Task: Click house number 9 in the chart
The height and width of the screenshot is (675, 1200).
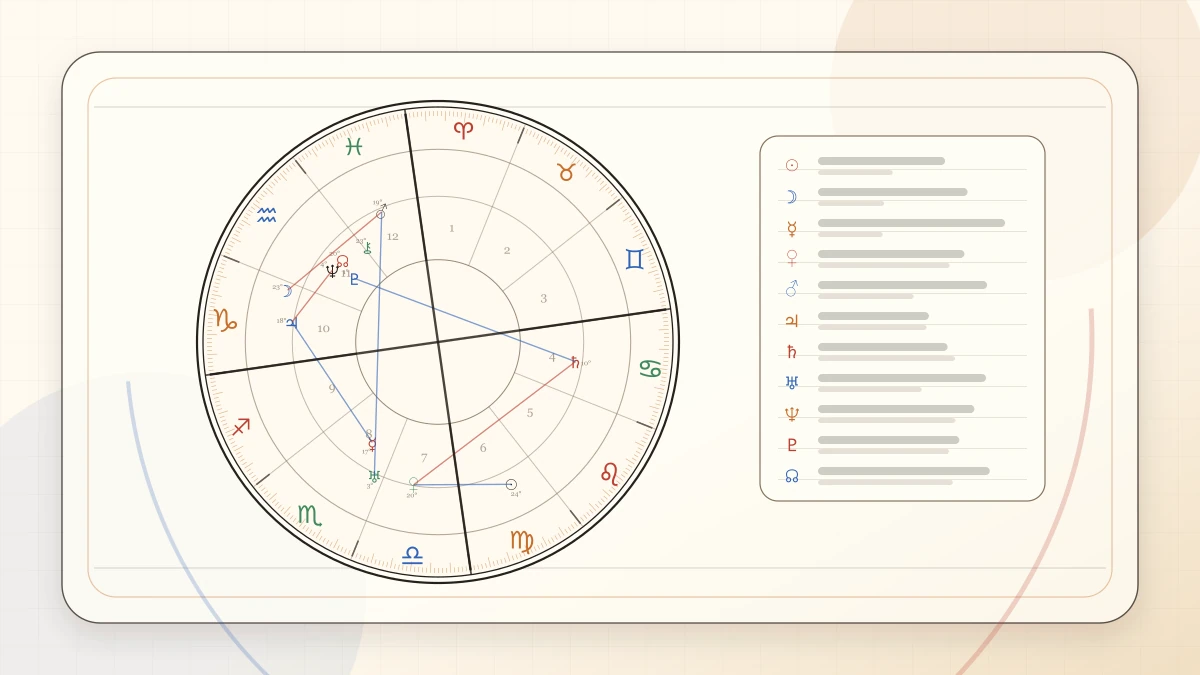Action: [332, 389]
